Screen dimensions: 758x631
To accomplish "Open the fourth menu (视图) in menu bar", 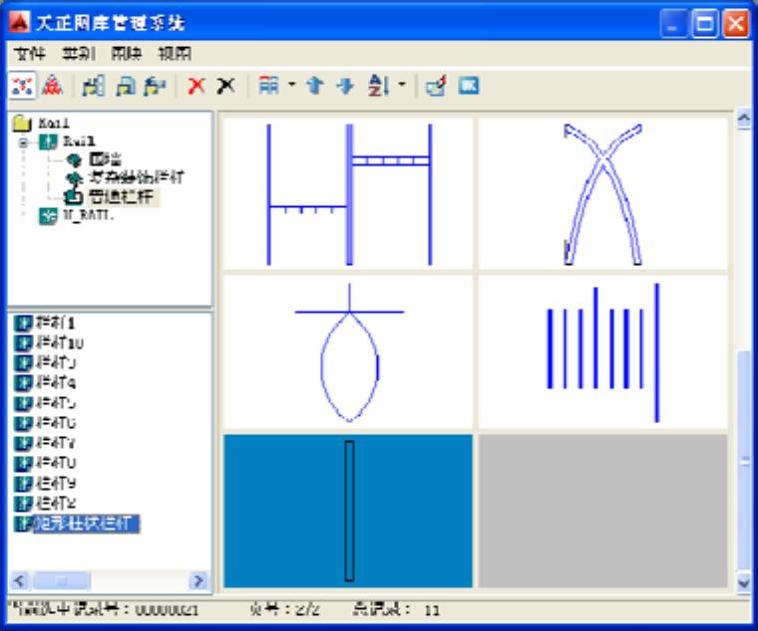I will point(175,53).
